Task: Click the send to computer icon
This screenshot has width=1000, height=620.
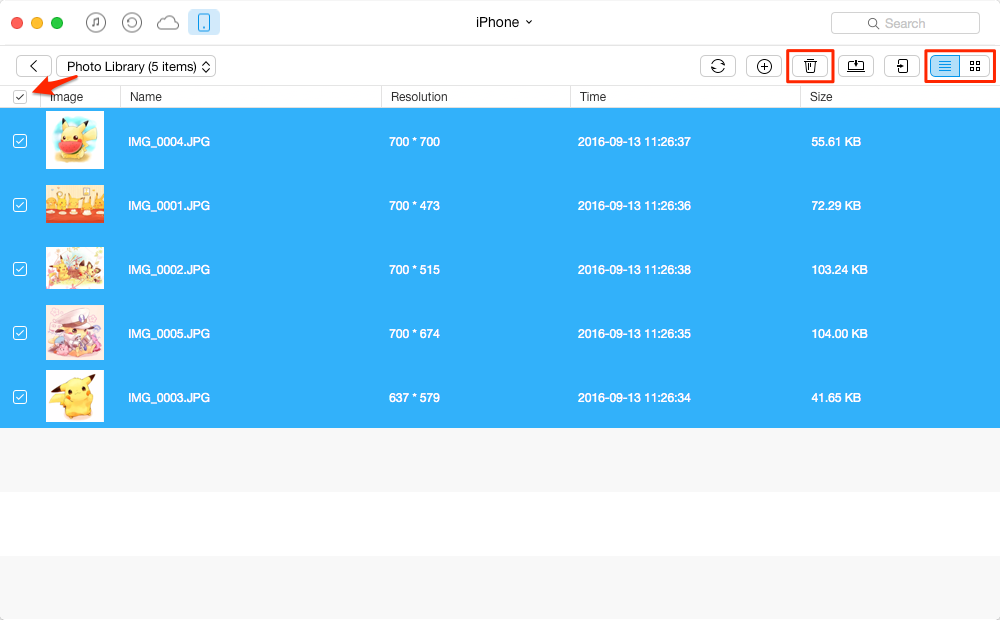Action: 856,66
